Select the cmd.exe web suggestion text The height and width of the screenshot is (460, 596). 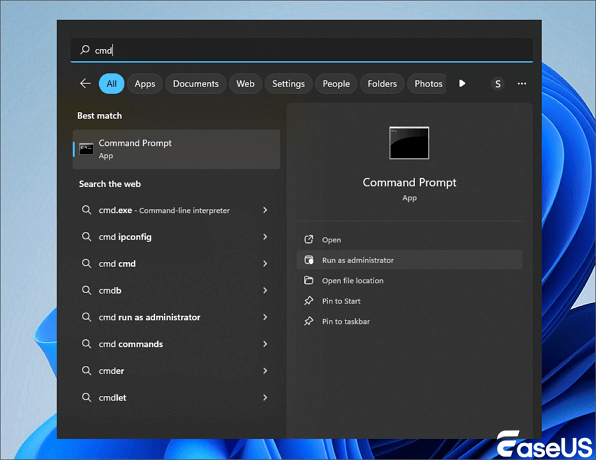pyautogui.click(x=164, y=210)
